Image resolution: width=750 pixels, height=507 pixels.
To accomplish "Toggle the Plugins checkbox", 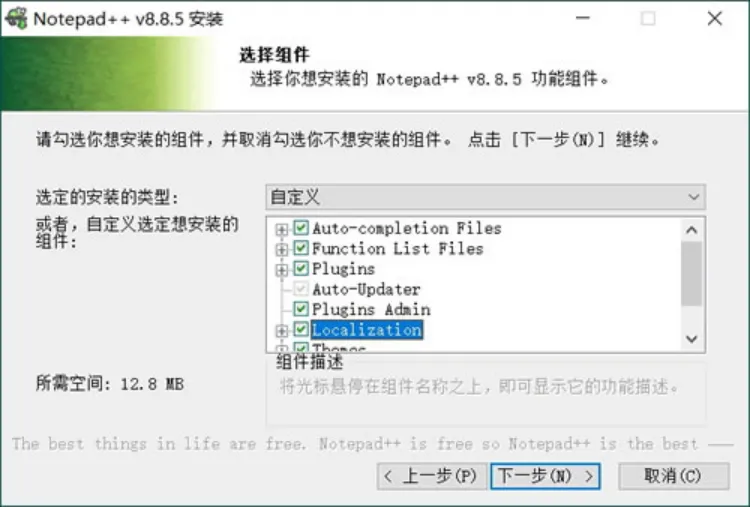I will click(301, 268).
